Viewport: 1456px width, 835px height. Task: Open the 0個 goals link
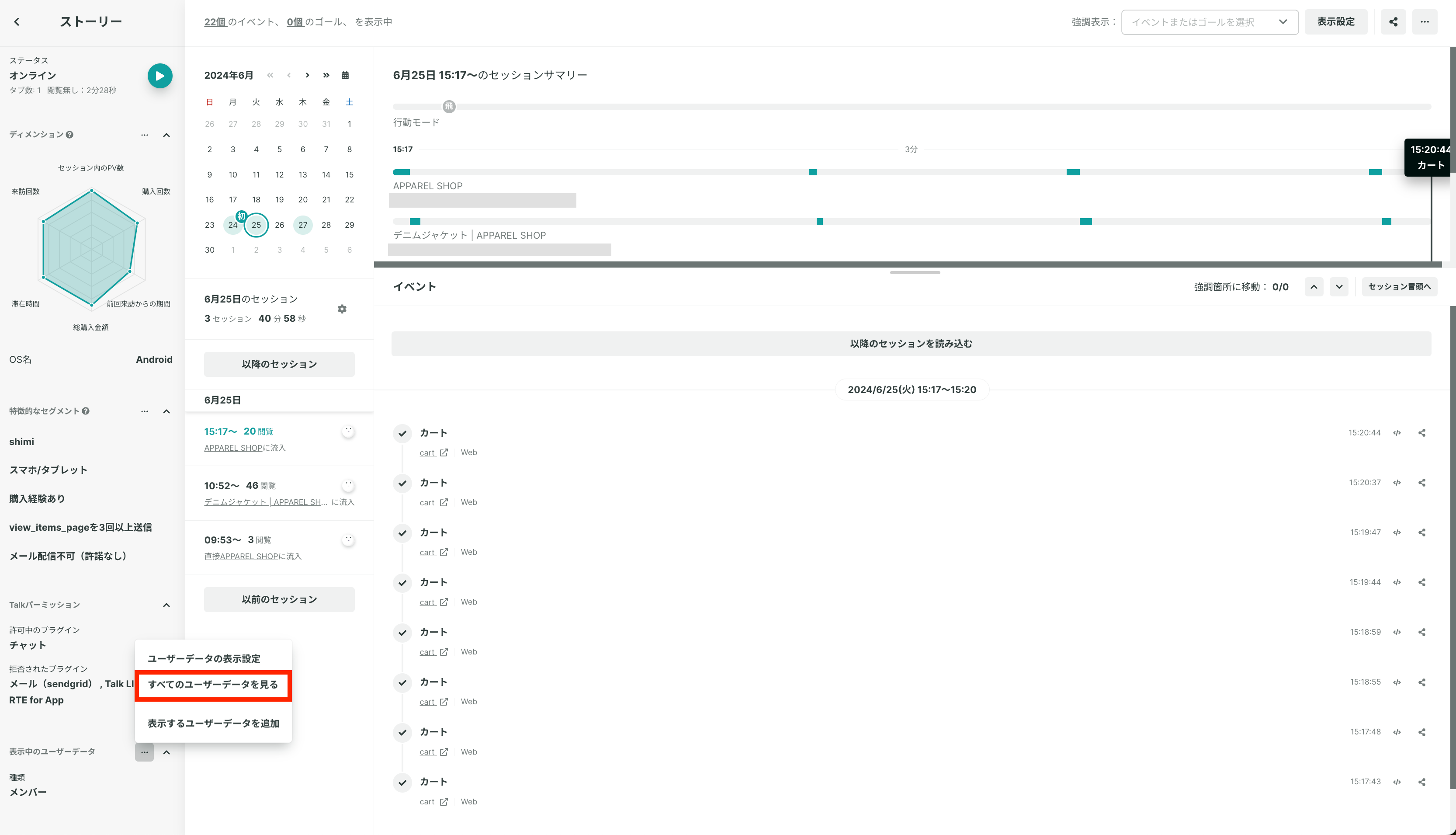(295, 22)
